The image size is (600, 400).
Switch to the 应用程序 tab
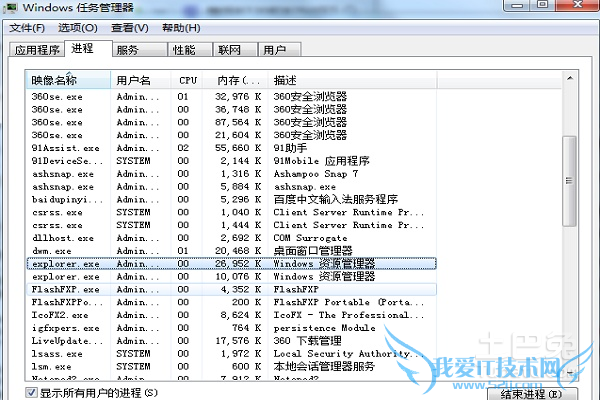(x=37, y=50)
